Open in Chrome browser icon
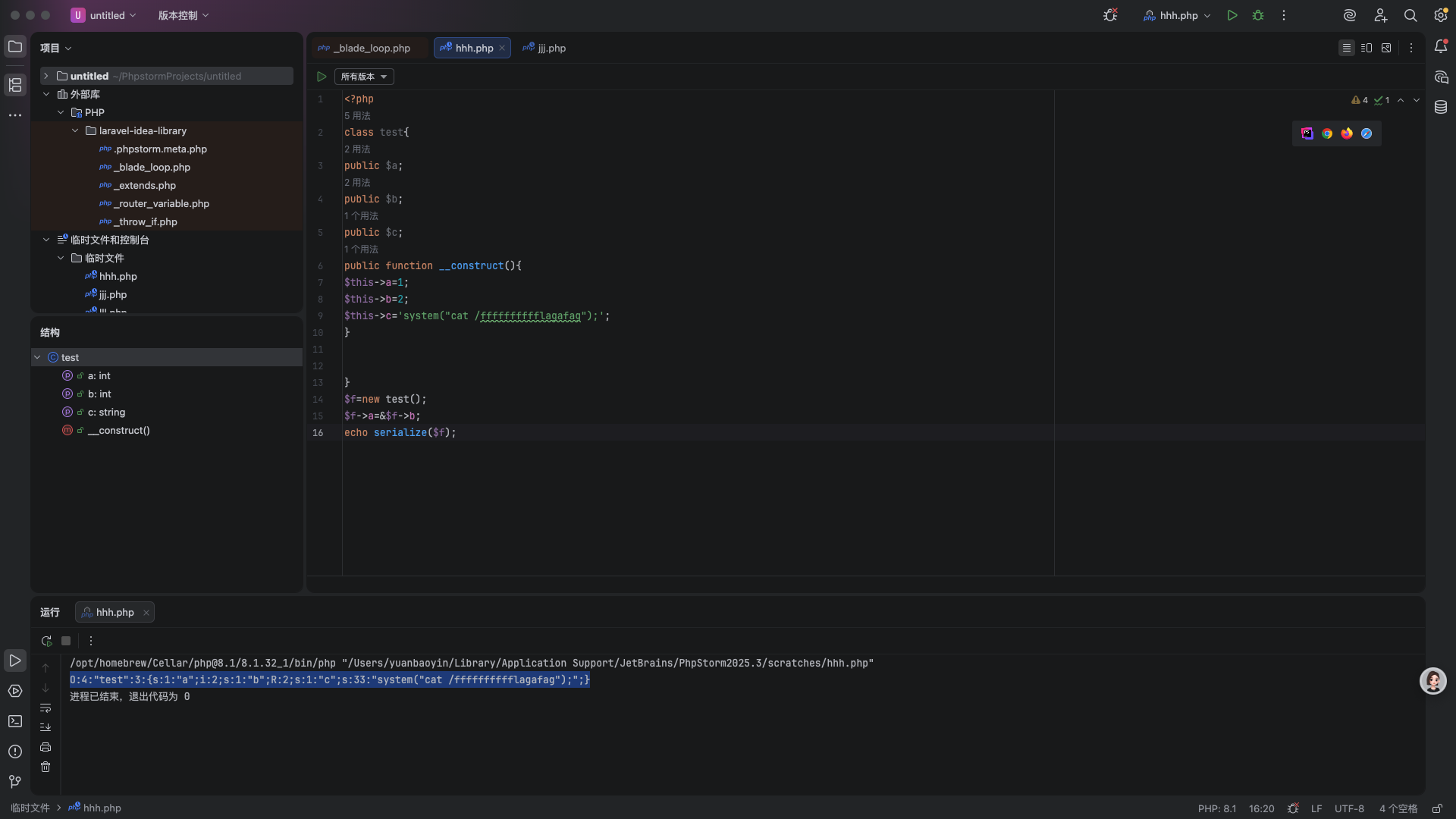 pyautogui.click(x=1327, y=133)
